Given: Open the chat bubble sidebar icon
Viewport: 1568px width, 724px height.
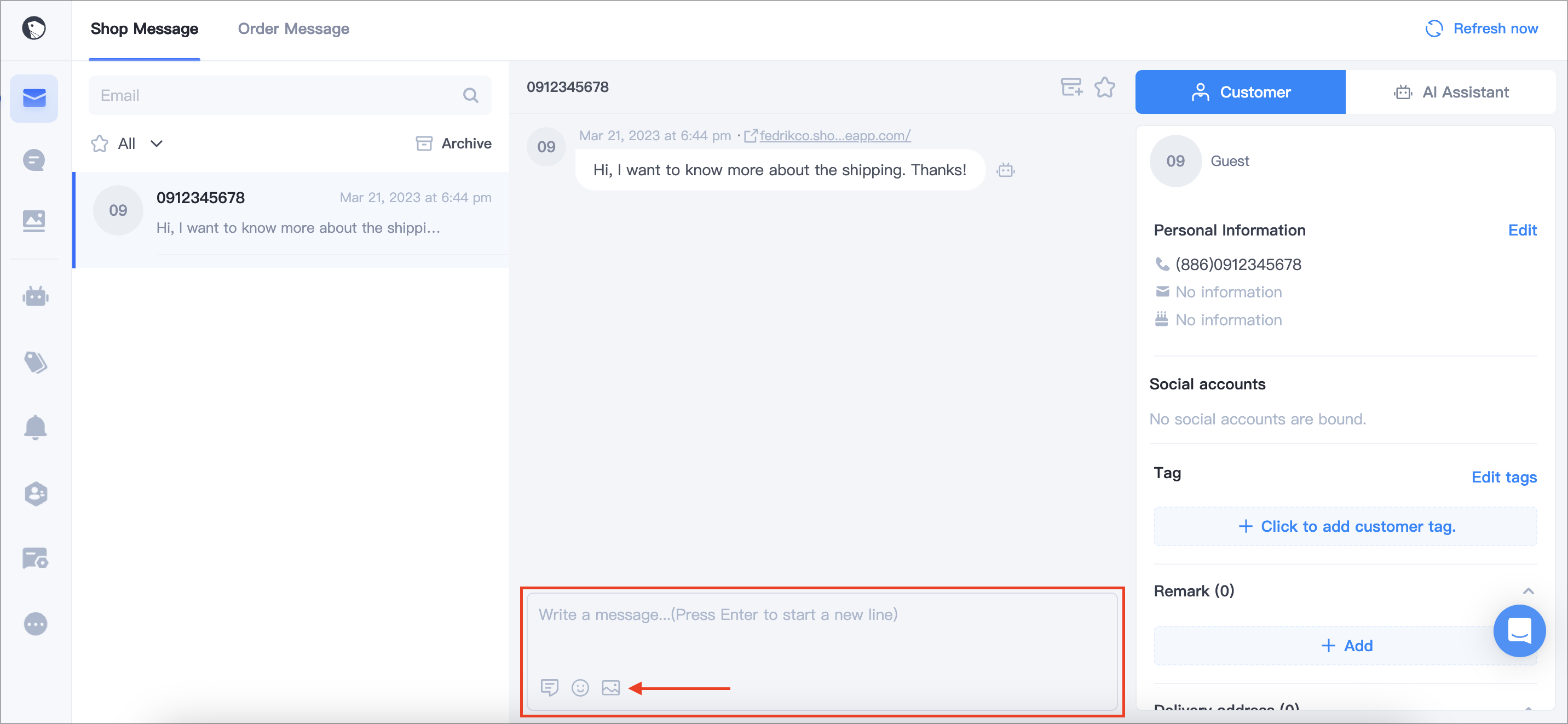Looking at the screenshot, I should pyautogui.click(x=34, y=161).
